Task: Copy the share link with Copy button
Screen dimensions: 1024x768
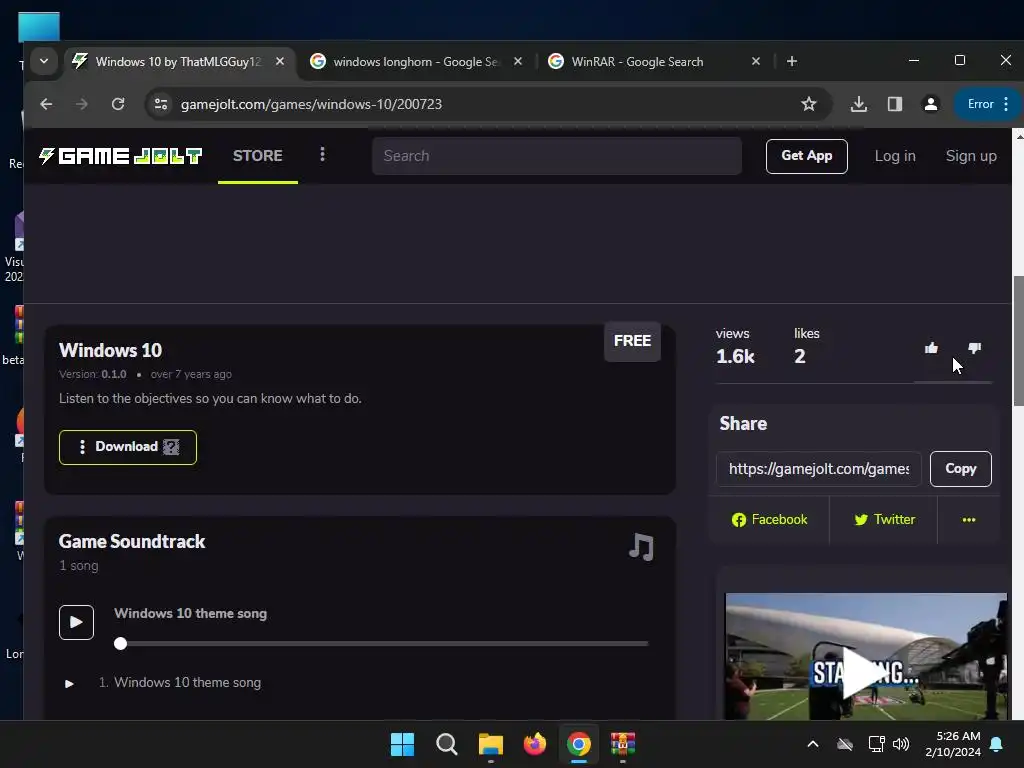Action: 960,469
